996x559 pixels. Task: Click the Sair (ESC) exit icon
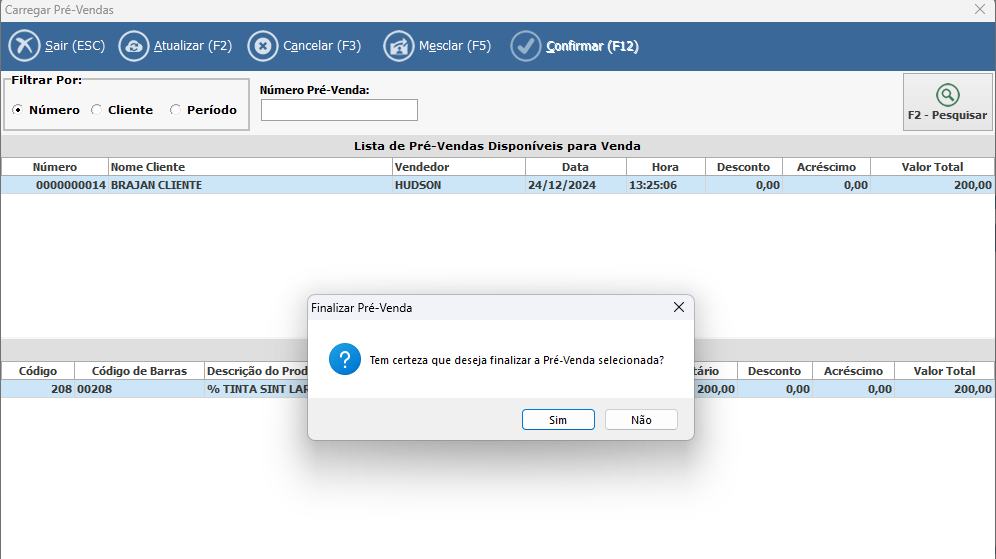pyautogui.click(x=24, y=46)
